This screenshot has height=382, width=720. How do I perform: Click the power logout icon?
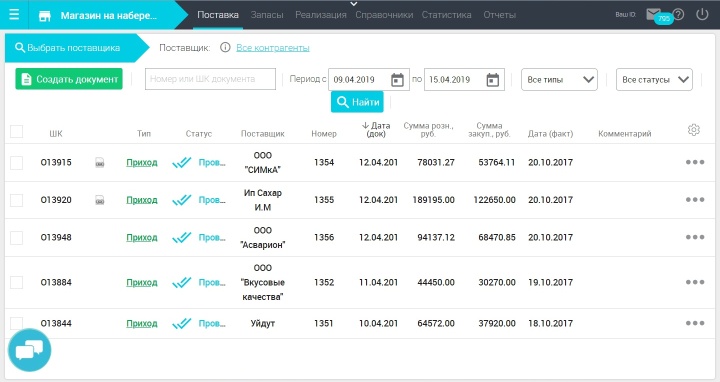click(702, 15)
